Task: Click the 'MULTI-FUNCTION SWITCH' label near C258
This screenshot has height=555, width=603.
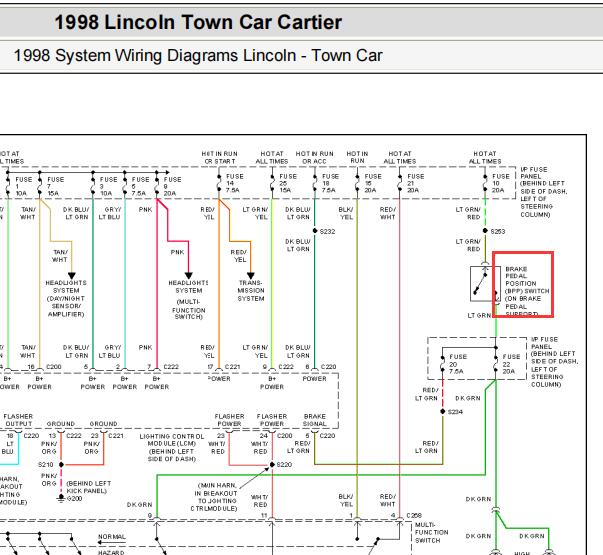Action: pyautogui.click(x=431, y=533)
